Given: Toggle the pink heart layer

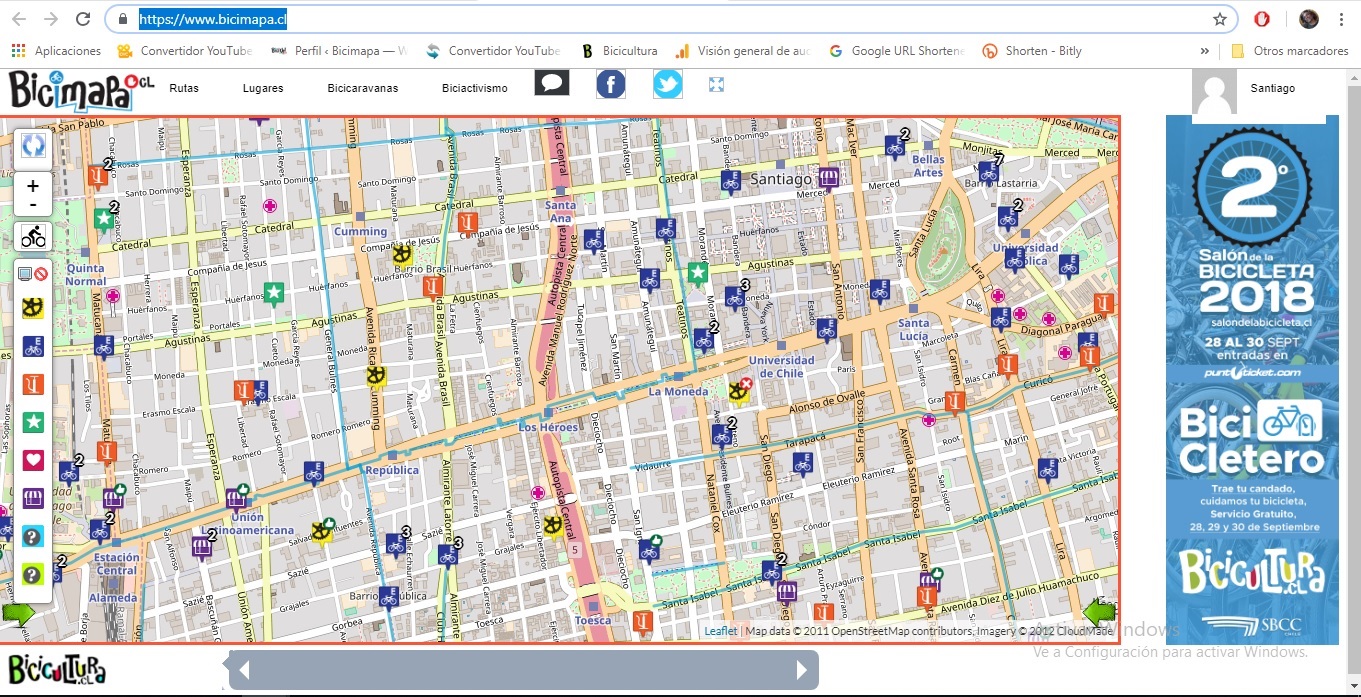Looking at the screenshot, I should click(x=33, y=460).
